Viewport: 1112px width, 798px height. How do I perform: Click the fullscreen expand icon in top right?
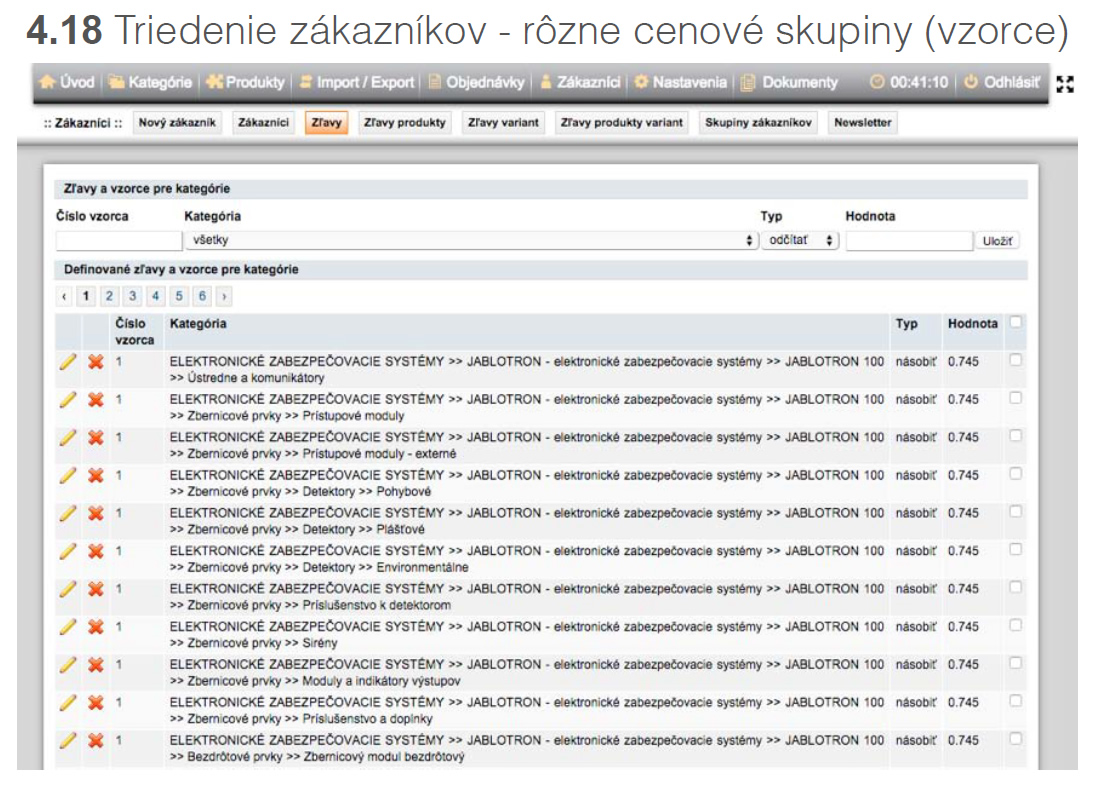click(x=1065, y=83)
